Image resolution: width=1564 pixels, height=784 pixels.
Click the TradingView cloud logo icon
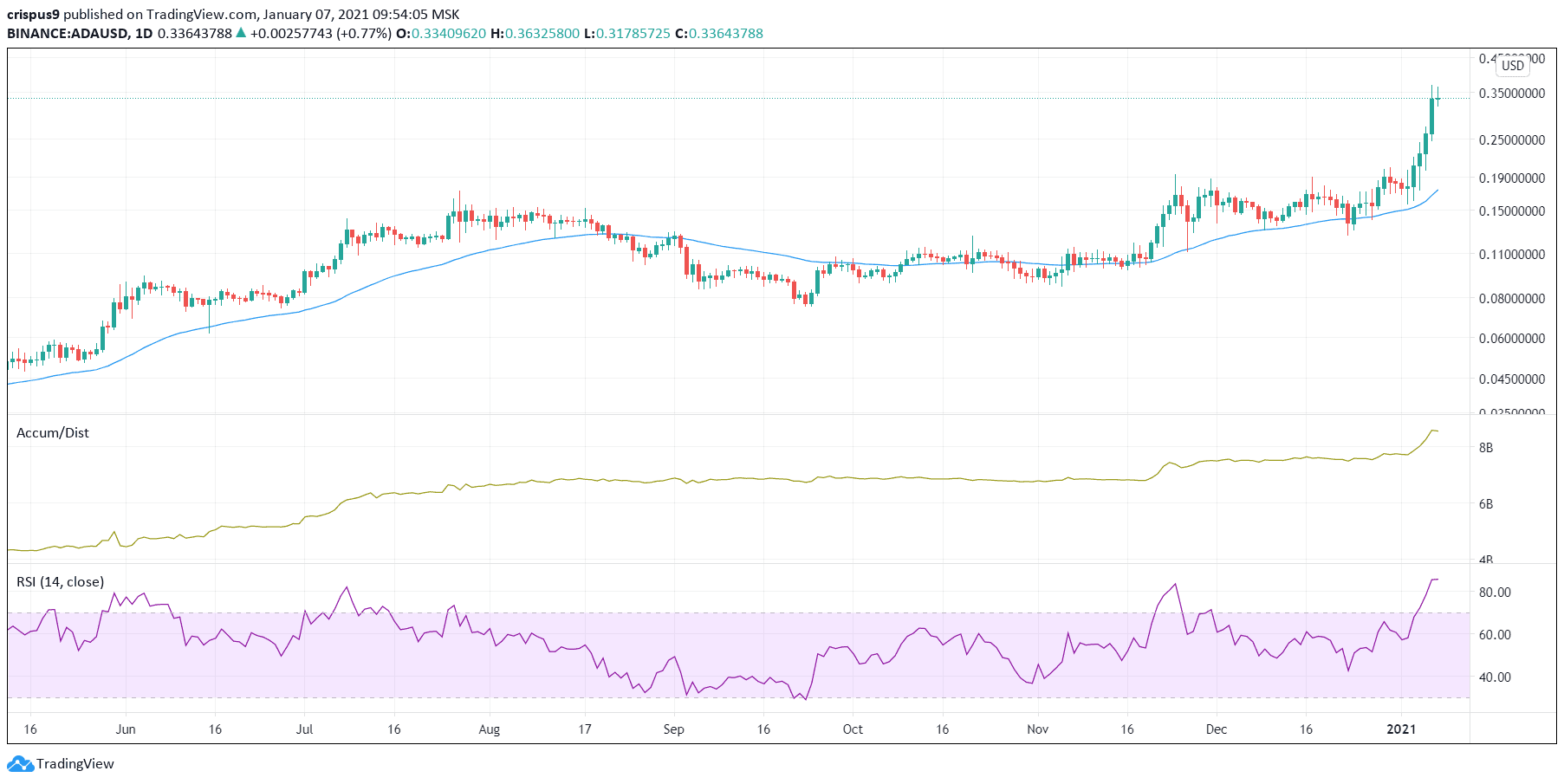coord(20,764)
